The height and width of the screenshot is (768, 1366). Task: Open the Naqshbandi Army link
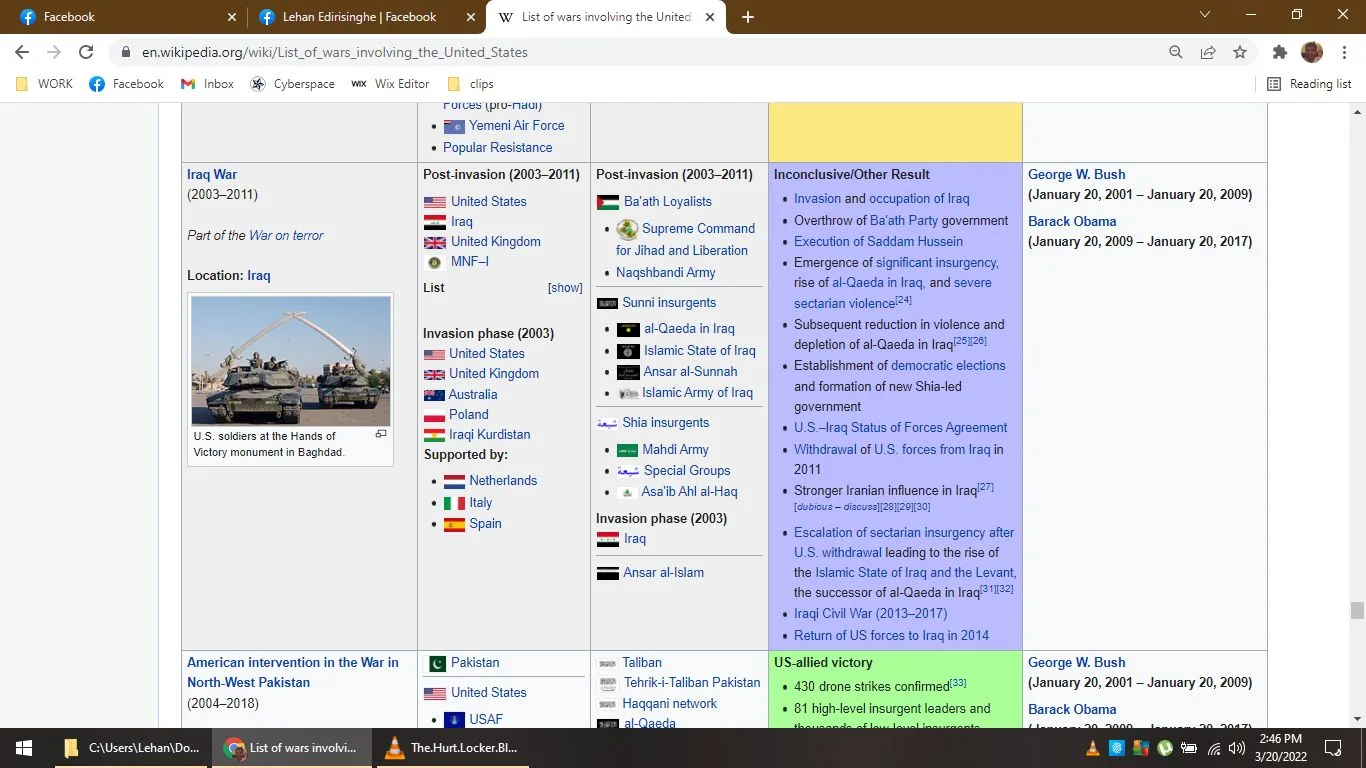coord(665,272)
